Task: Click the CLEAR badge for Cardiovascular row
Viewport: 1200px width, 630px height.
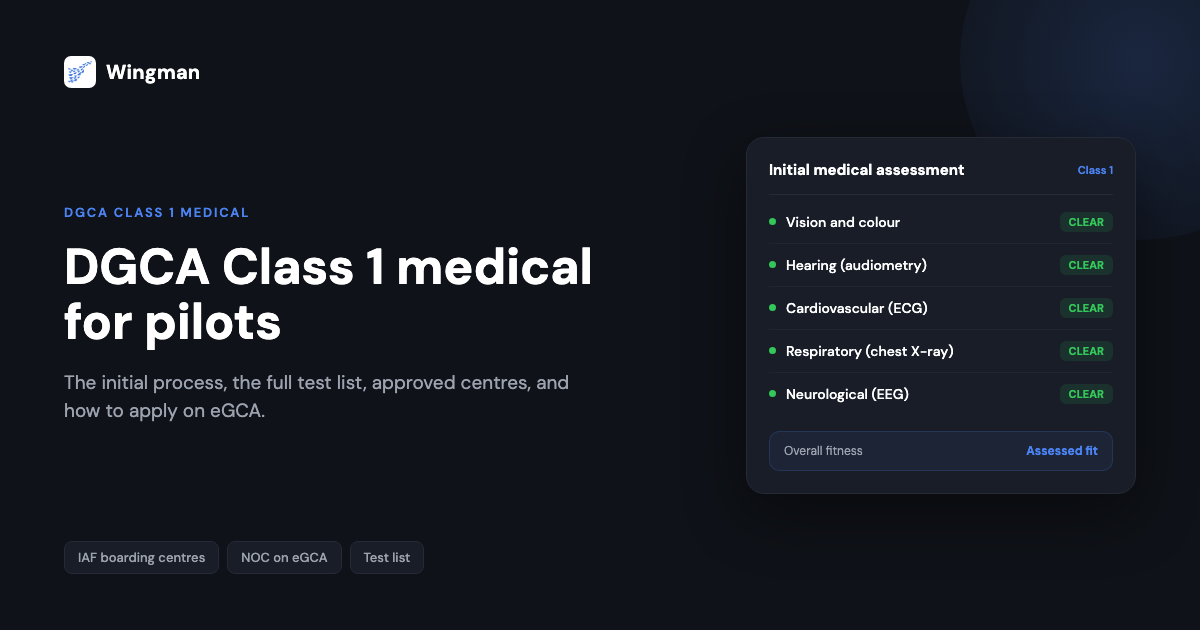Action: [x=1086, y=308]
